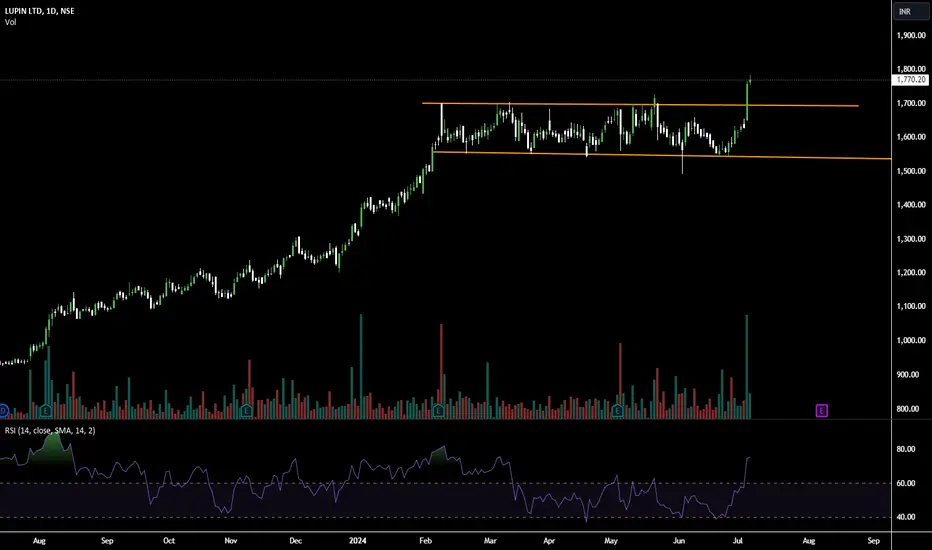Click the Feb label on time axis
This screenshot has width=932, height=550.
coord(426,540)
